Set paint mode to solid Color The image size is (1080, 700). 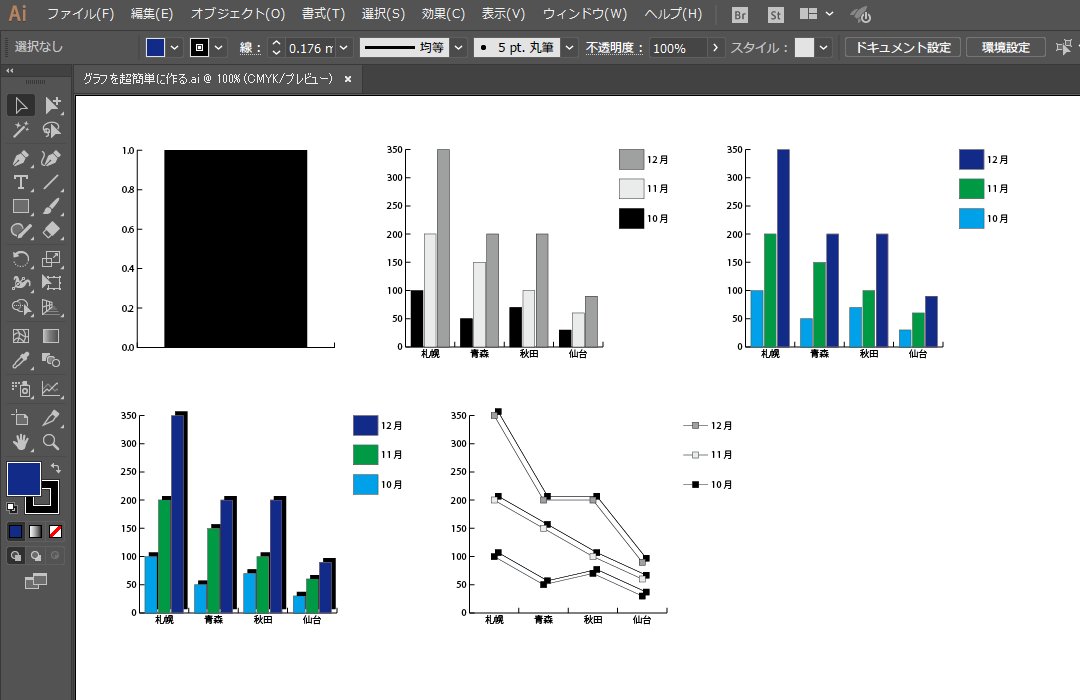(x=15, y=531)
